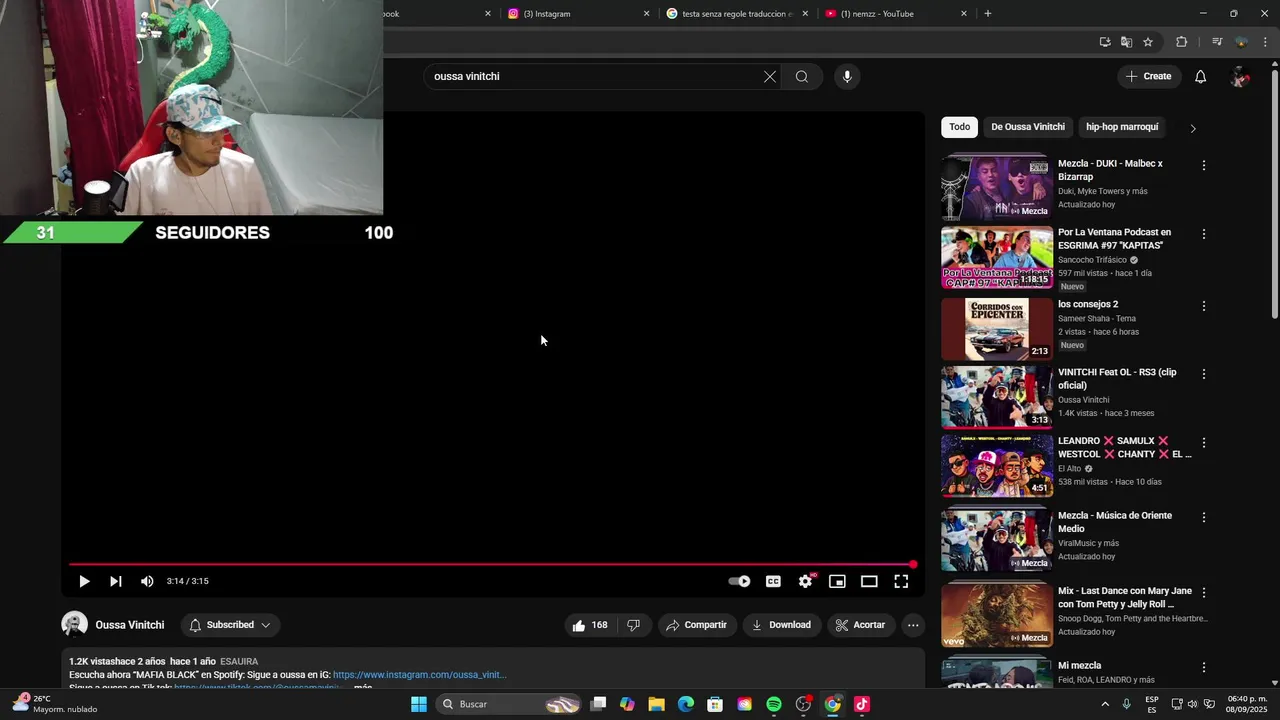Viewport: 1280px width, 720px height.
Task: Skip to the next video
Action: (116, 581)
